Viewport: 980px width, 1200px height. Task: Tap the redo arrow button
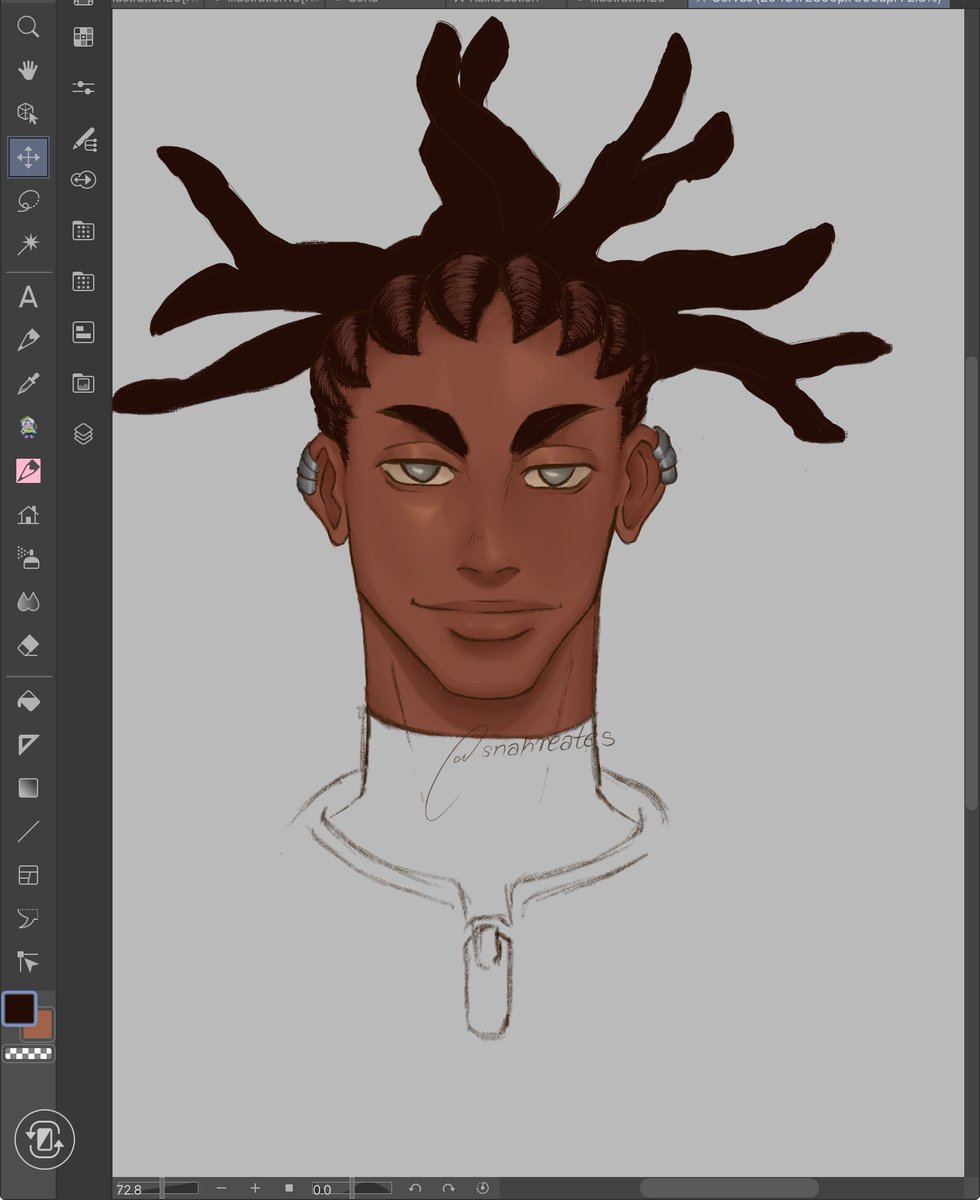click(448, 1188)
